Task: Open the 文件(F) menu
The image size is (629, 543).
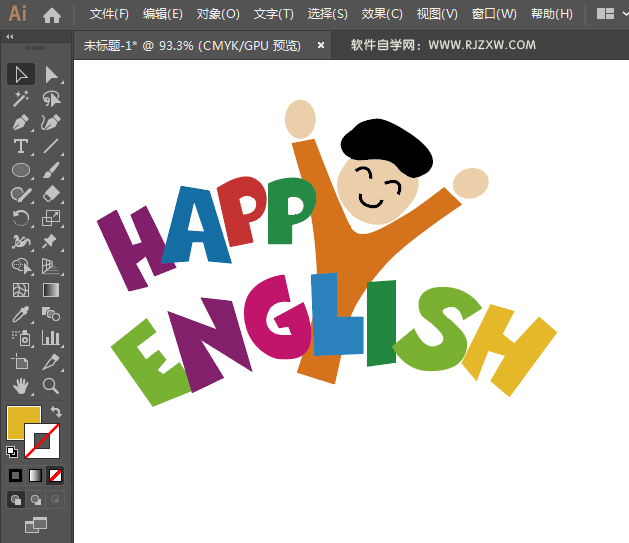Action: coord(109,14)
